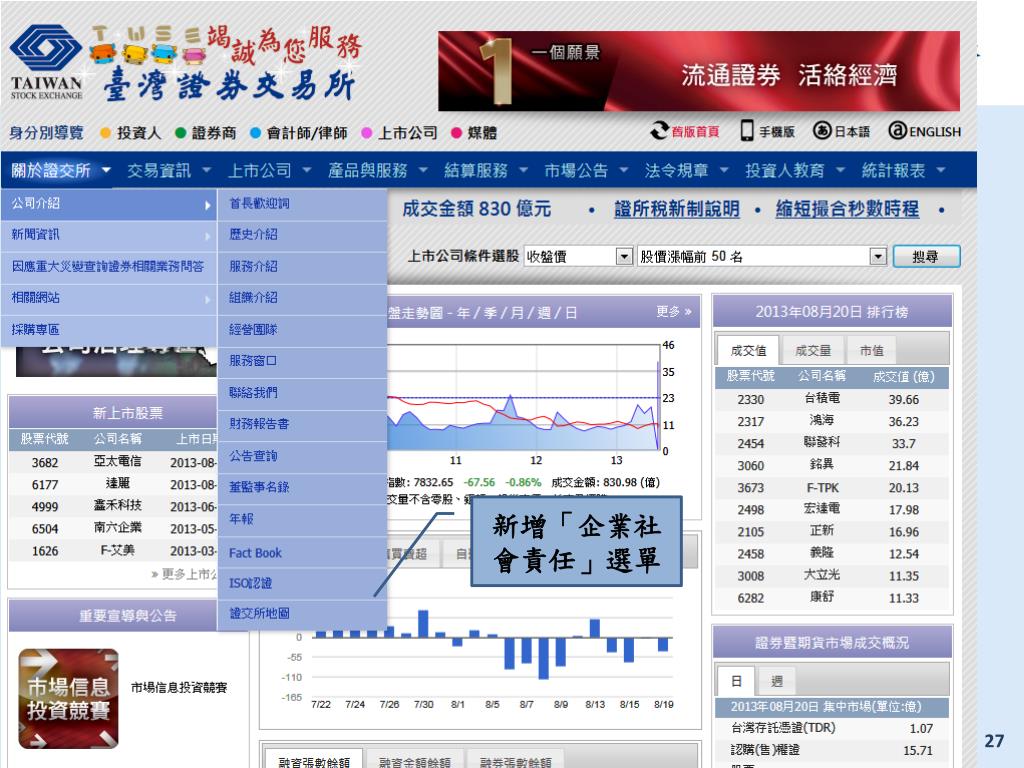Switch to 融券張數餘額 tab
Screen dimensions: 1024x768
pos(515,761)
